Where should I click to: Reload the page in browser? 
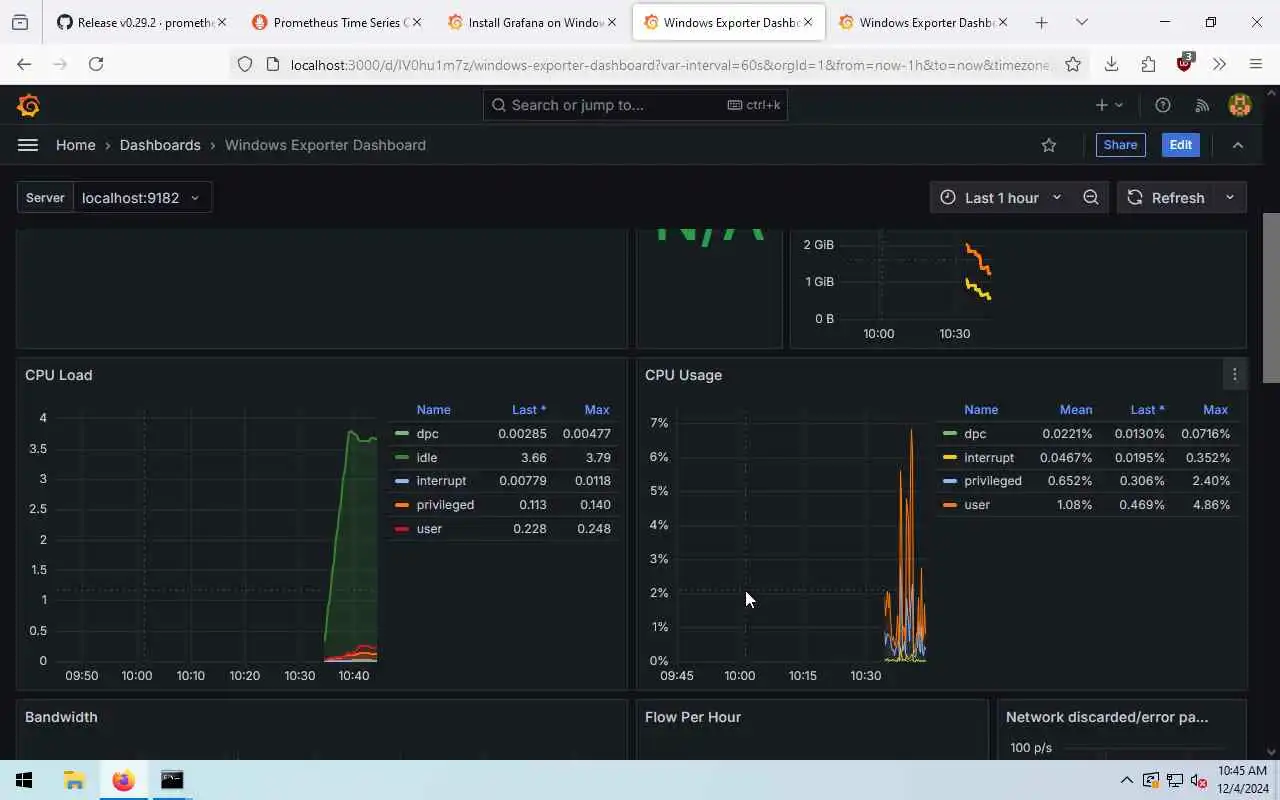[96, 64]
